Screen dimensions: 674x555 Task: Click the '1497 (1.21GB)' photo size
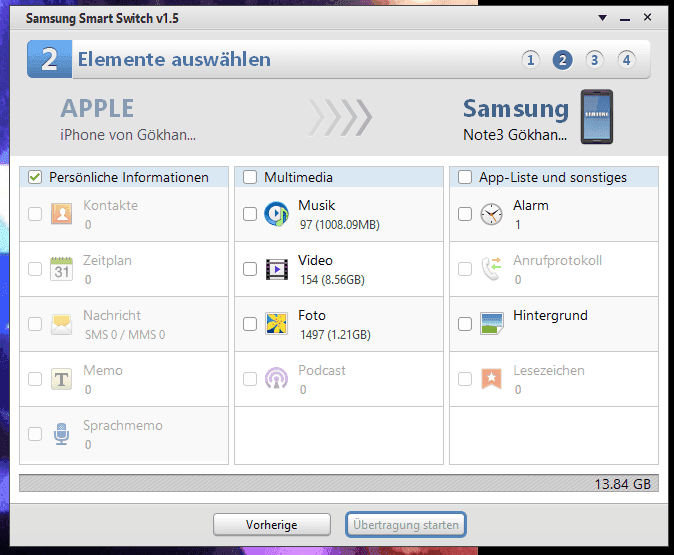pos(335,335)
